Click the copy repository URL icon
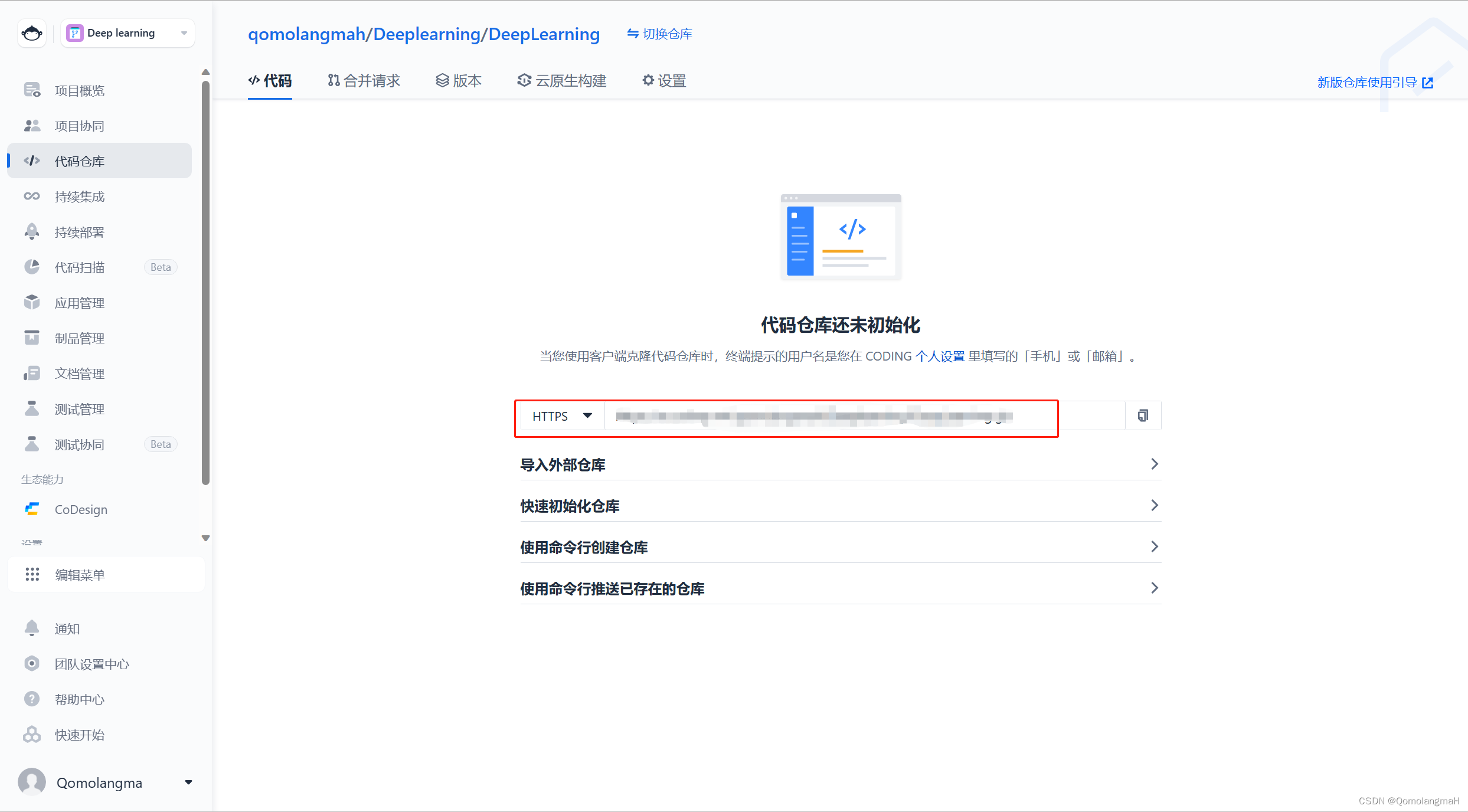The width and height of the screenshot is (1468, 812). point(1143,416)
